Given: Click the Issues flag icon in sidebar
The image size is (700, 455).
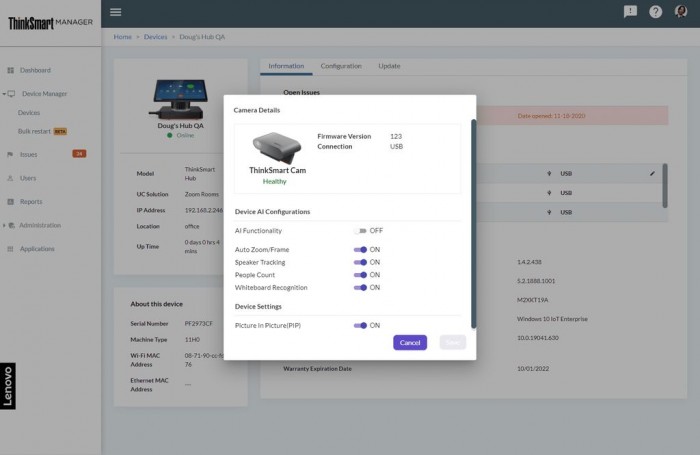Looking at the screenshot, I should pos(11,154).
